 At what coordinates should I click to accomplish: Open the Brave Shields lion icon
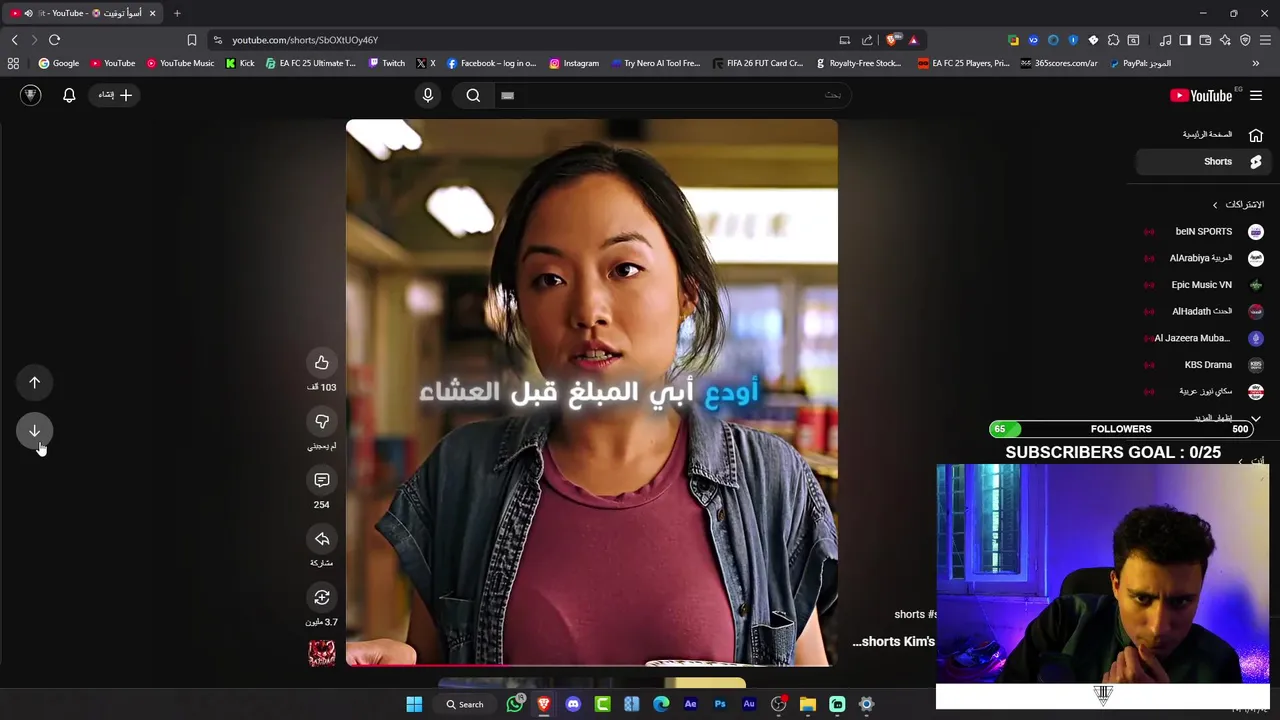(x=892, y=40)
